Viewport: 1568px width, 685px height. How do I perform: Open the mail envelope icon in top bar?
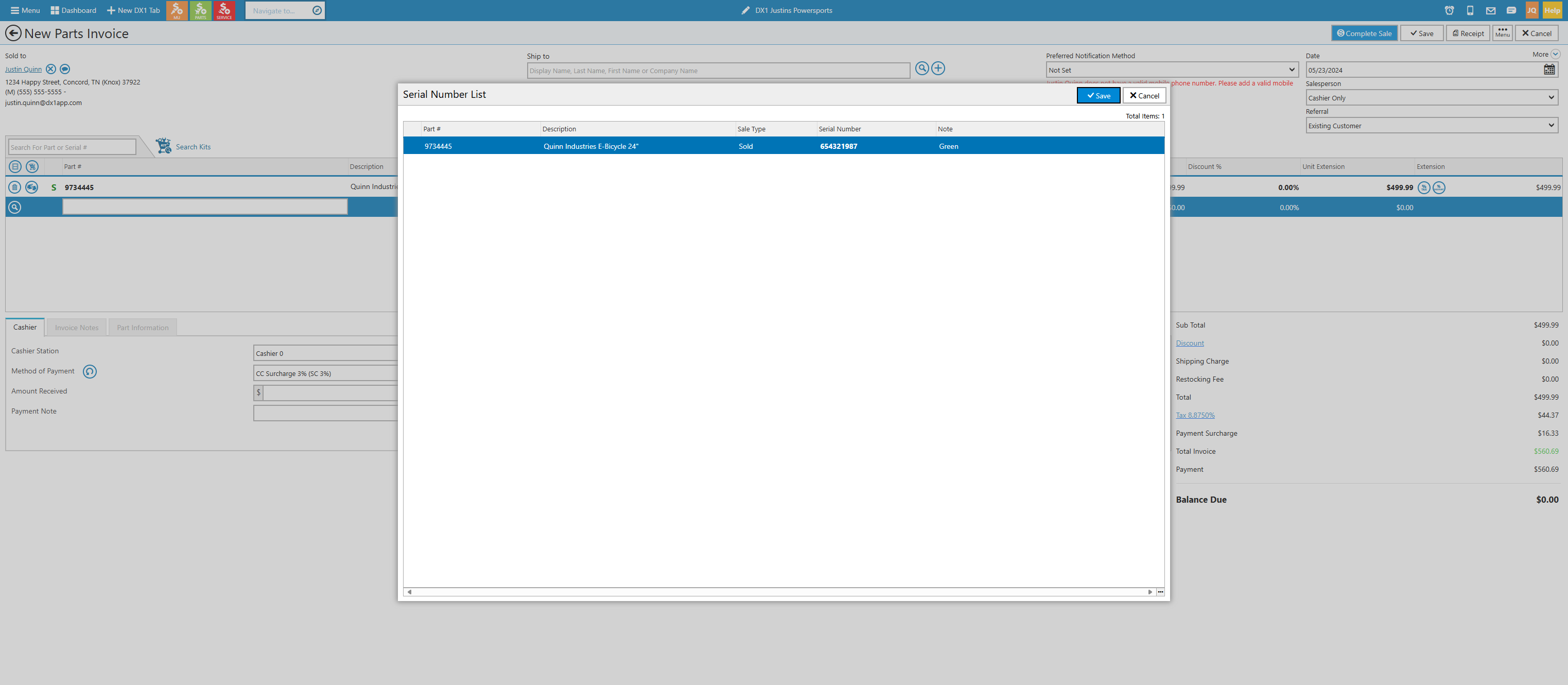[x=1491, y=10]
